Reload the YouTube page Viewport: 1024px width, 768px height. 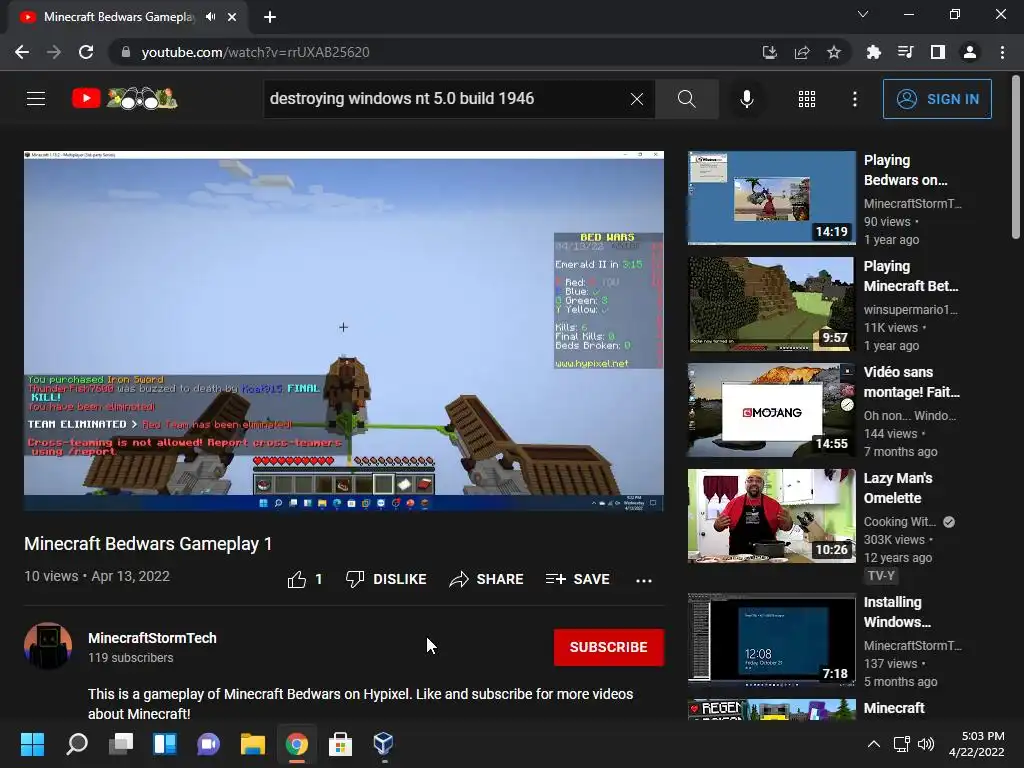click(86, 52)
